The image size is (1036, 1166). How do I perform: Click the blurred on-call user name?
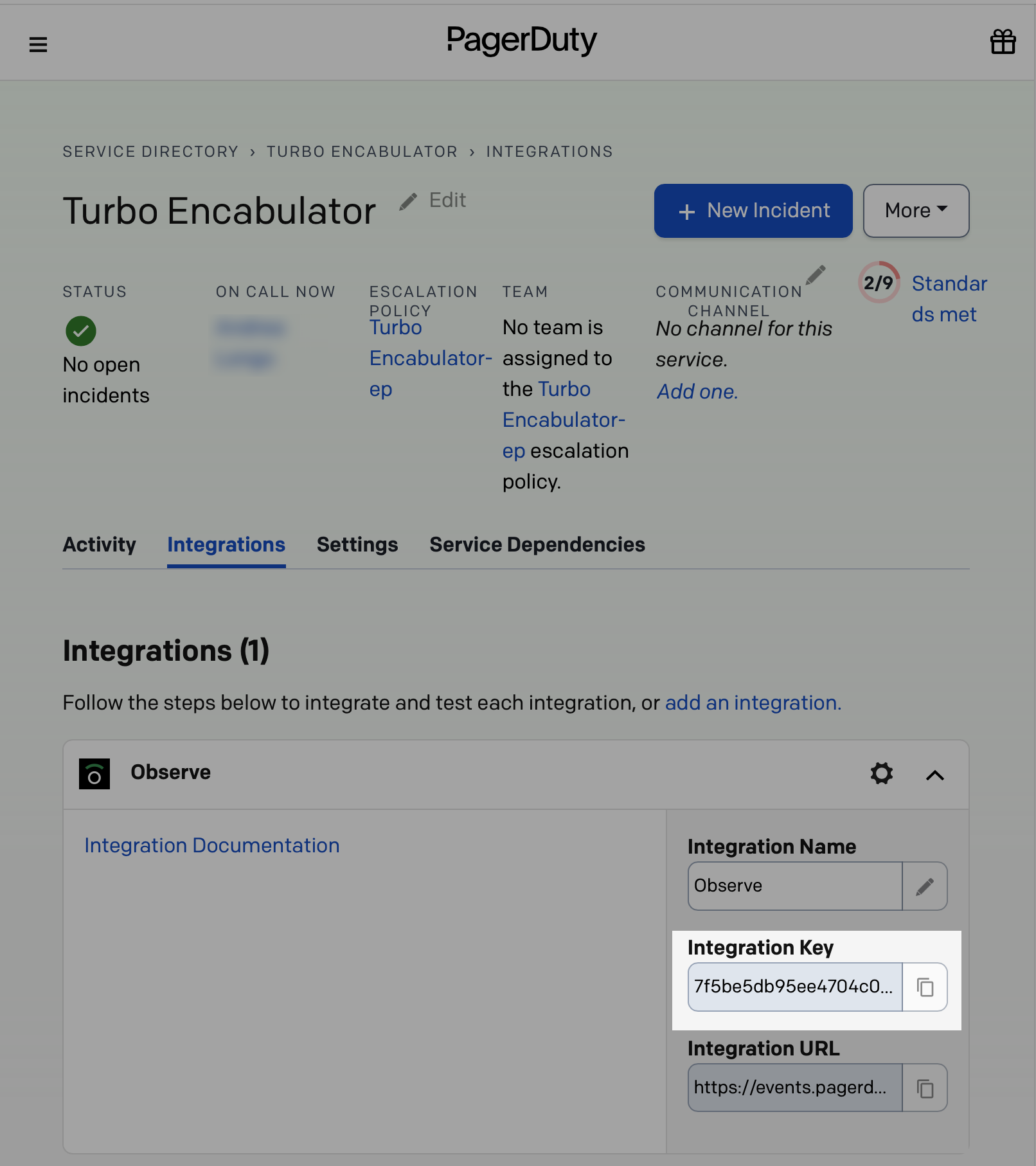point(250,344)
